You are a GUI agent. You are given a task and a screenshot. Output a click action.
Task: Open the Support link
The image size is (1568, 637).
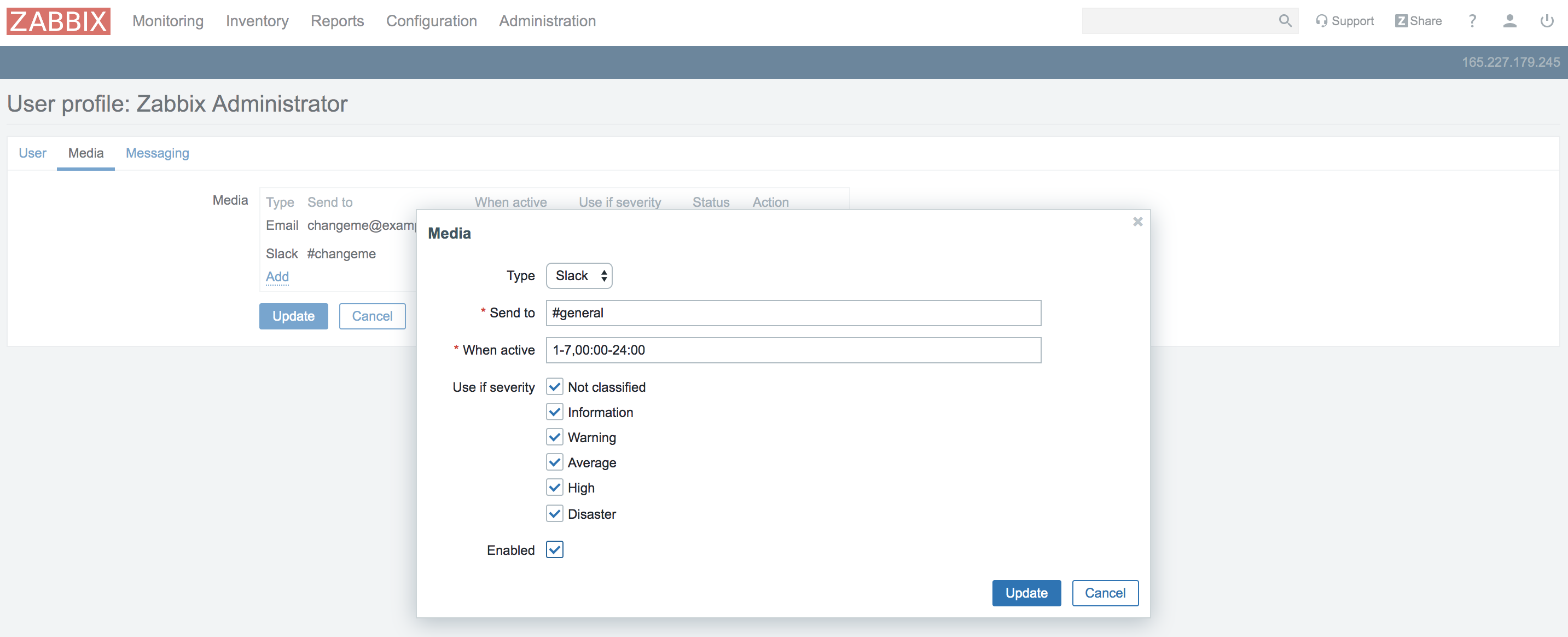[1344, 21]
